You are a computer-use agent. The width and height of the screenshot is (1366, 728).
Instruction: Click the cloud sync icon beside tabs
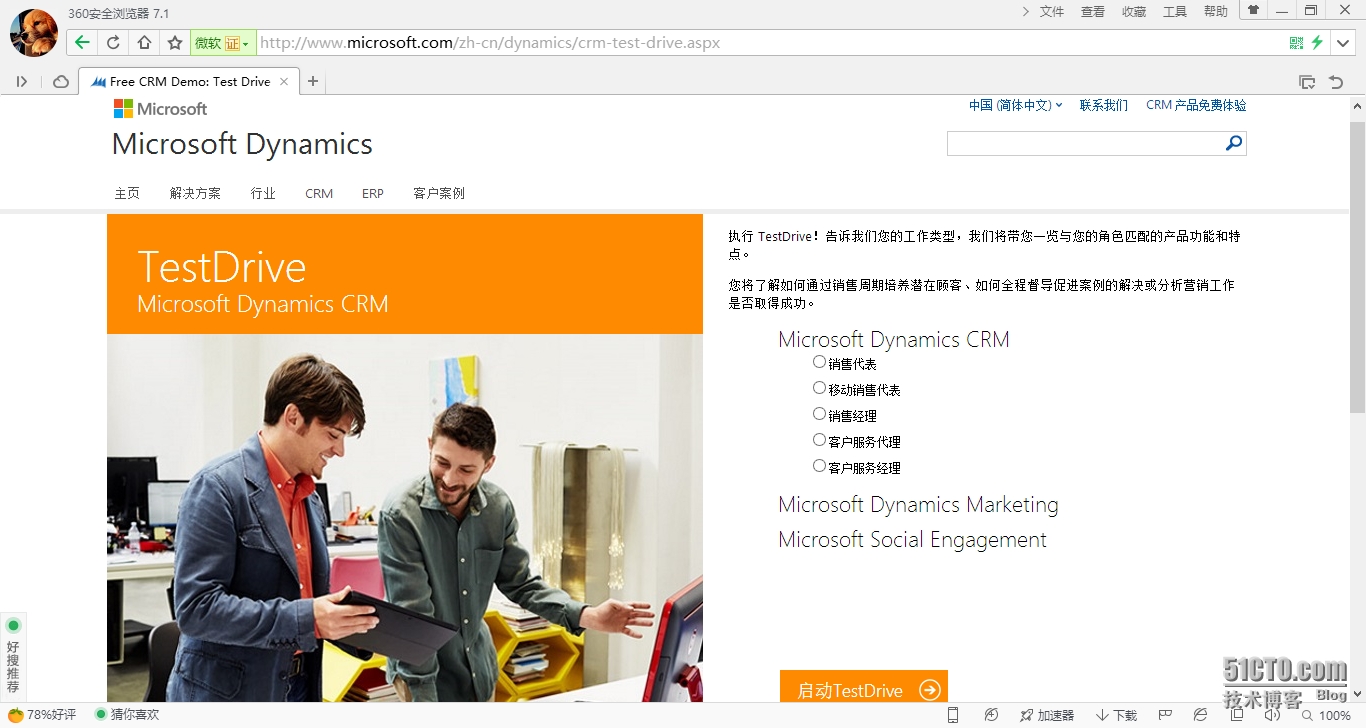tap(61, 81)
